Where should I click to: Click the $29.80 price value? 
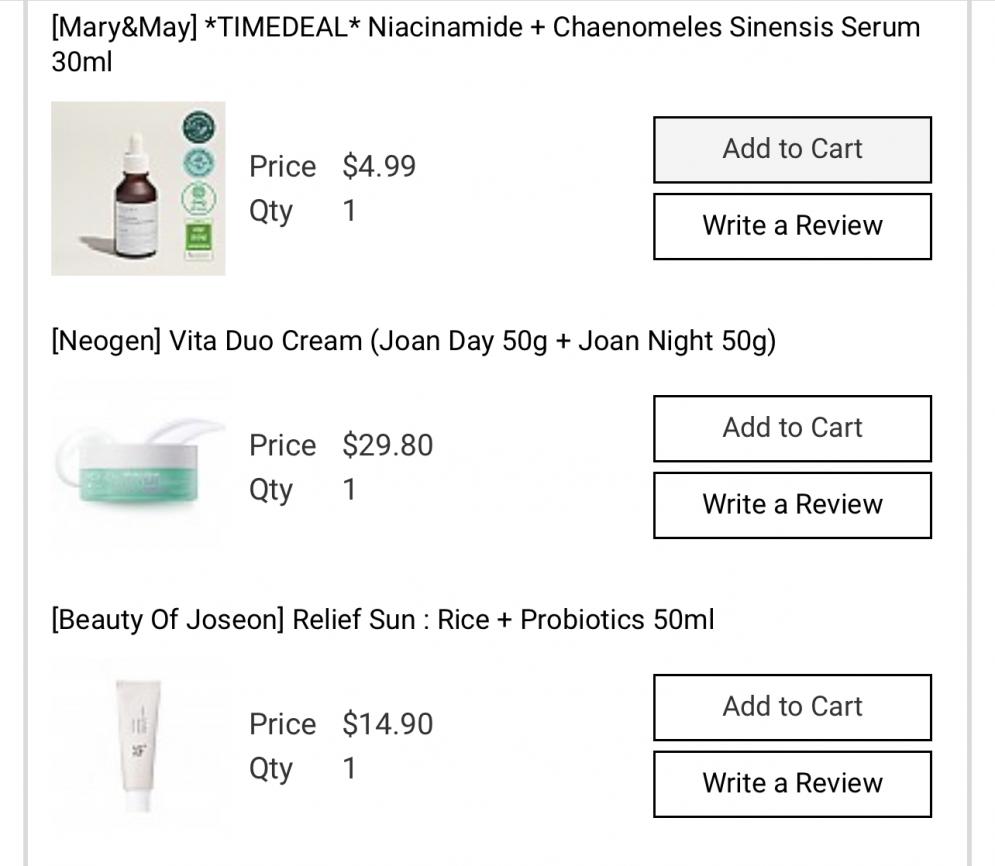387,445
